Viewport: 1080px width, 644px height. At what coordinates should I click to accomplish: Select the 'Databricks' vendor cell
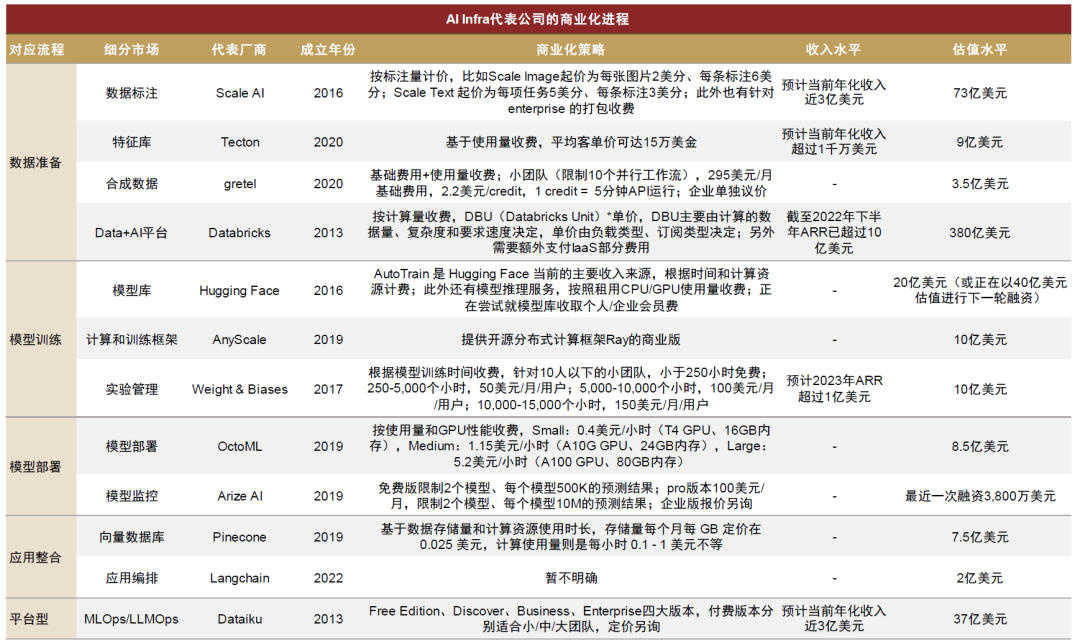tap(240, 233)
